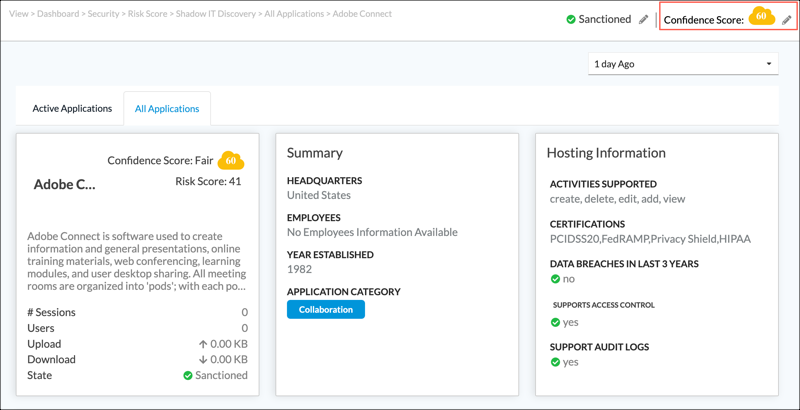800x410 pixels.
Task: Click the Adobe Connect description paragraph
Action: (137, 261)
